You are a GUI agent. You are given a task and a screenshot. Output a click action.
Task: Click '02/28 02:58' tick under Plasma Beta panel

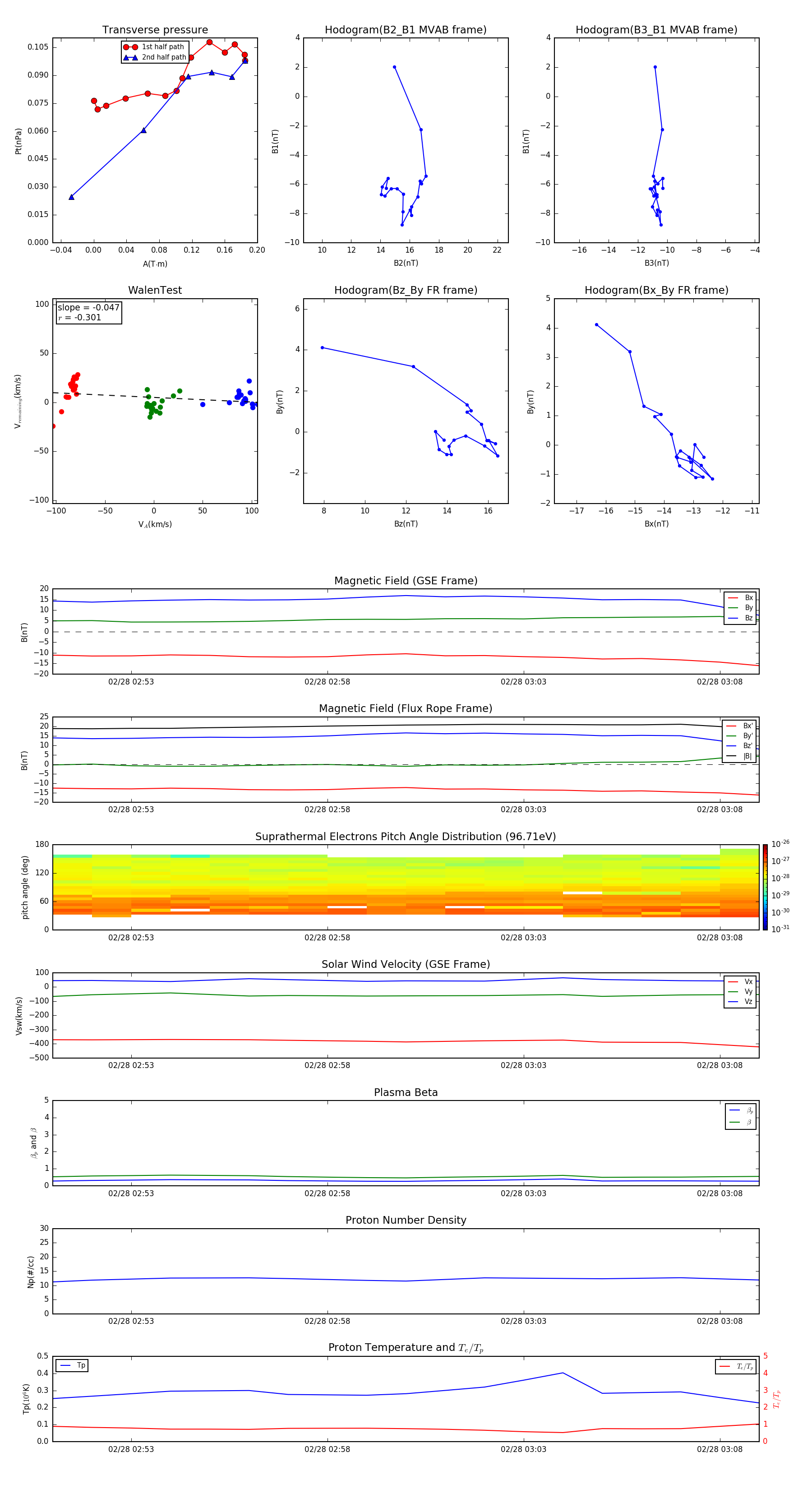[x=327, y=1193]
